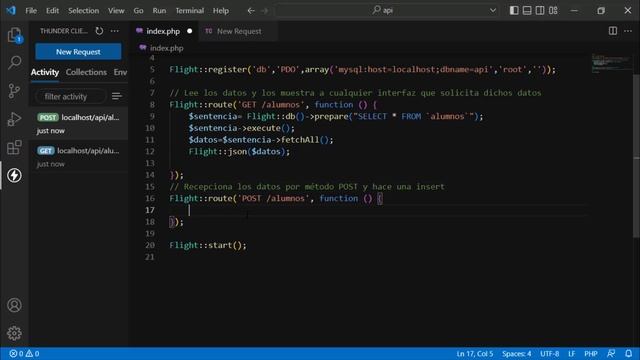The width and height of the screenshot is (640, 360).
Task: Click the Flight::start(); line of code
Action: click(208, 245)
